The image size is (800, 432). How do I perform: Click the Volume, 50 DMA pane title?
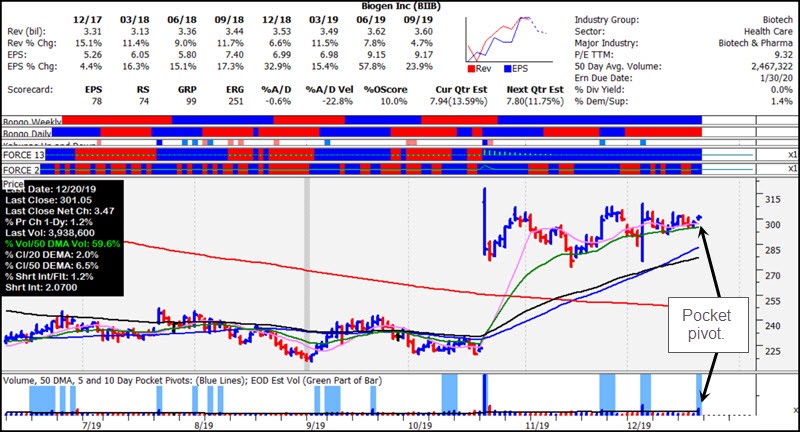tap(192, 380)
